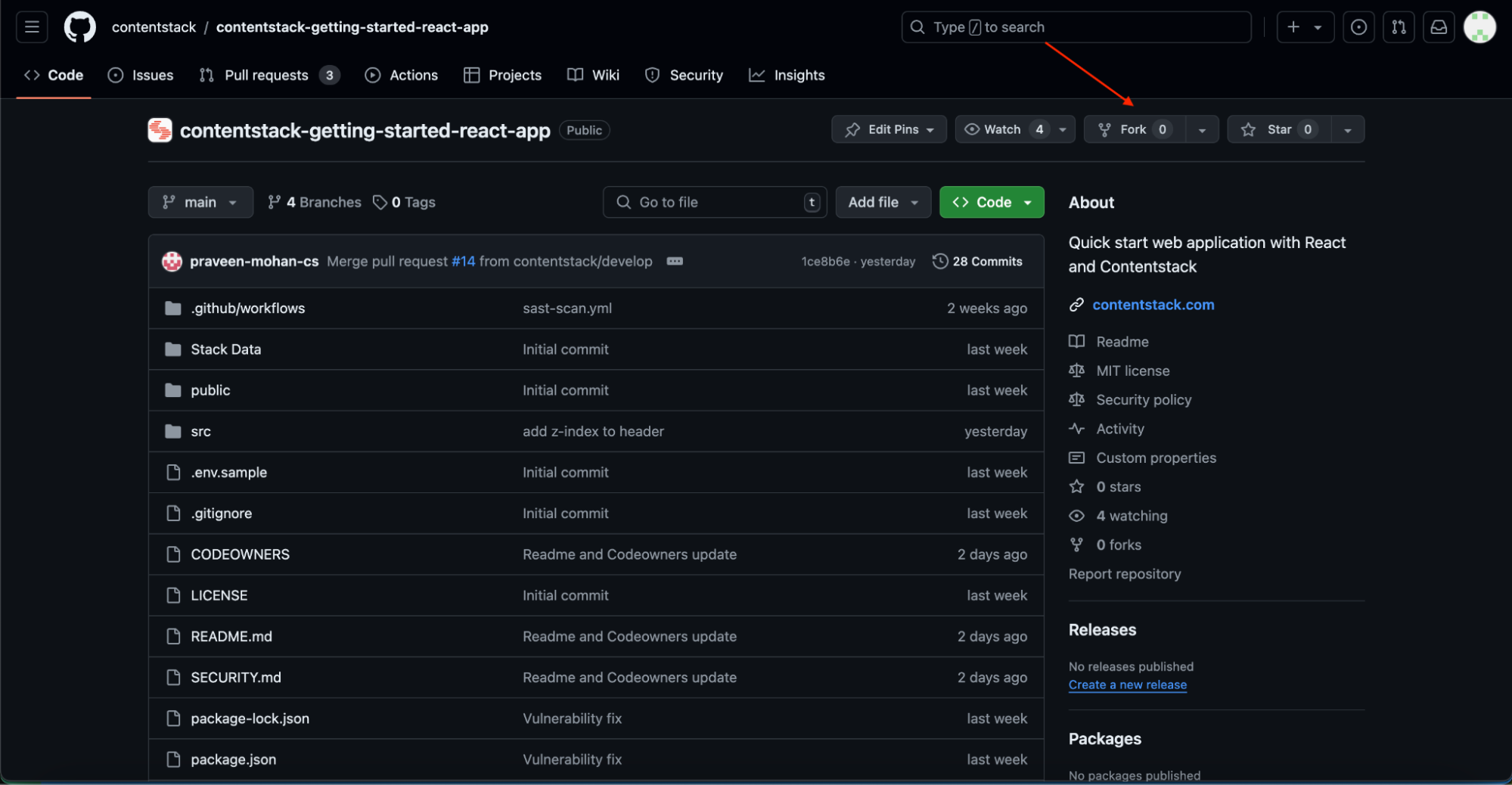1512x785 pixels.
Task: Open the issues shortcut icon in header
Action: (x=1358, y=27)
